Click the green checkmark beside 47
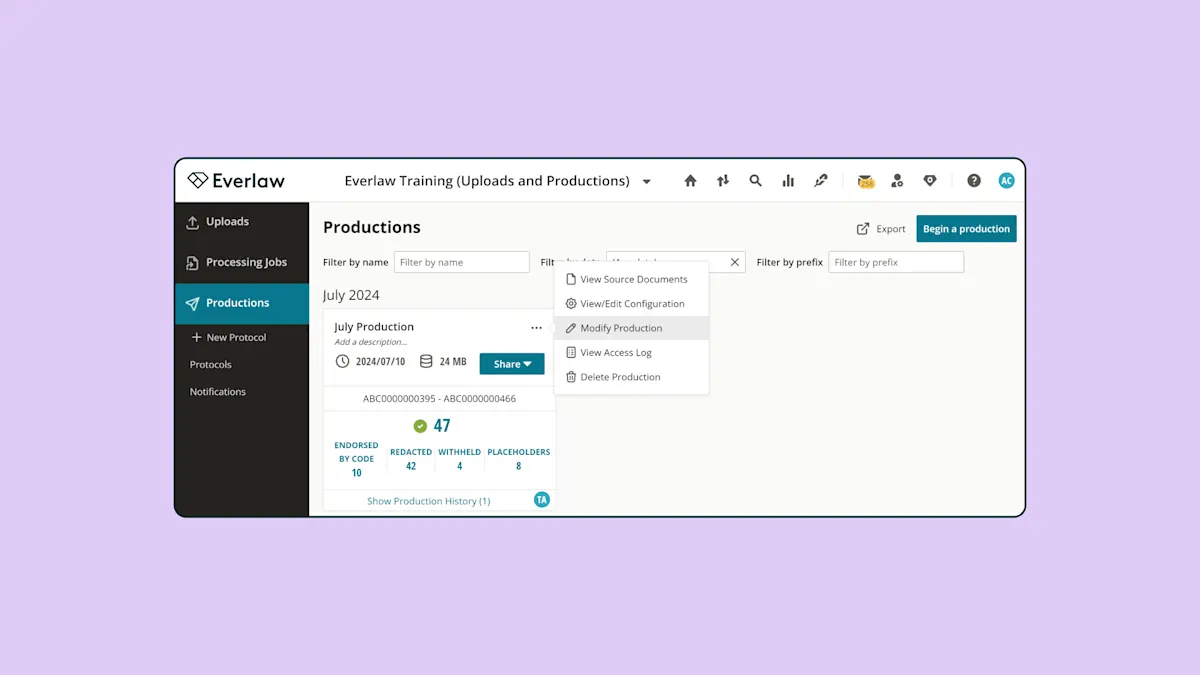Viewport: 1200px width, 675px height. coord(420,426)
